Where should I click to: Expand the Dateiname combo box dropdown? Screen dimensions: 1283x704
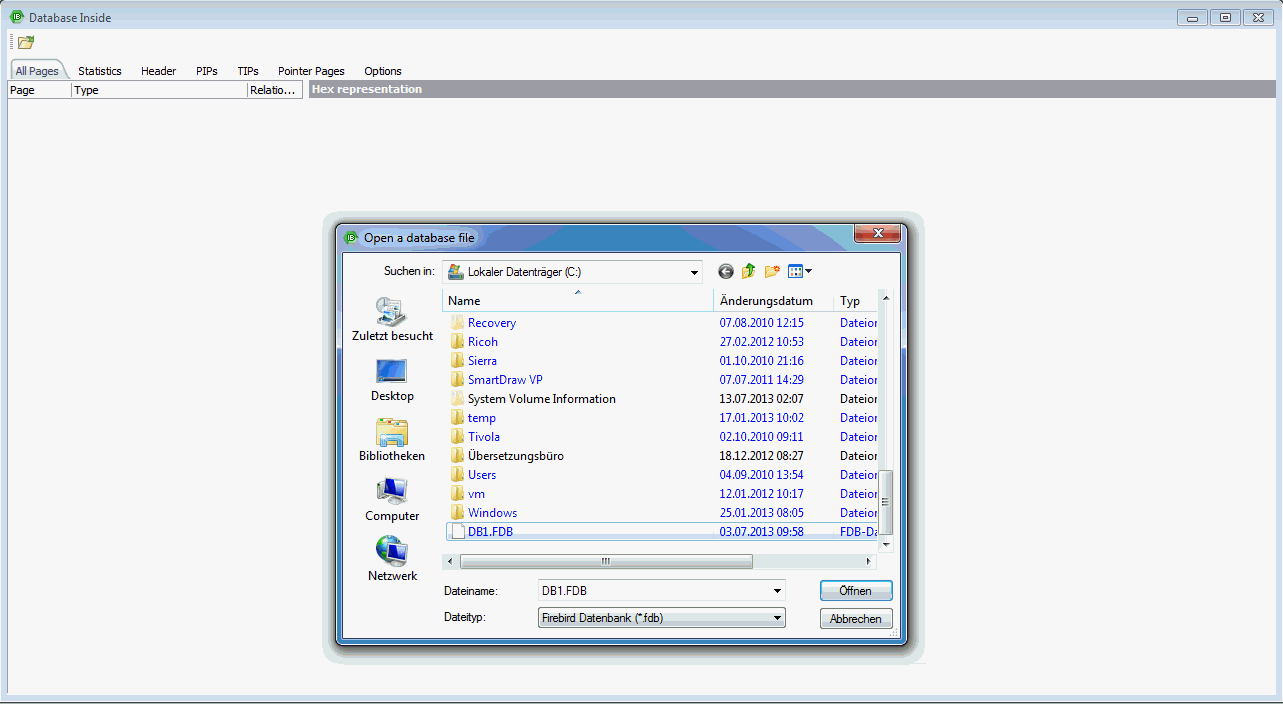click(777, 591)
